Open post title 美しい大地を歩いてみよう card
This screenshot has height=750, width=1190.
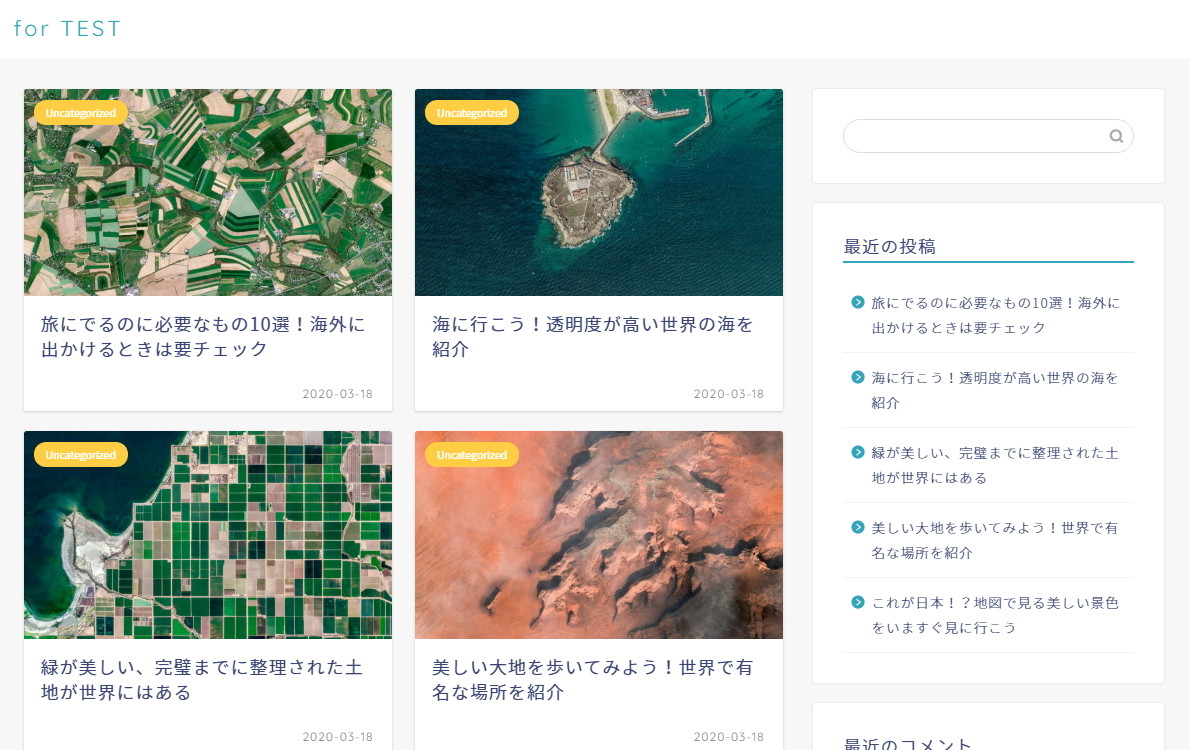593,680
